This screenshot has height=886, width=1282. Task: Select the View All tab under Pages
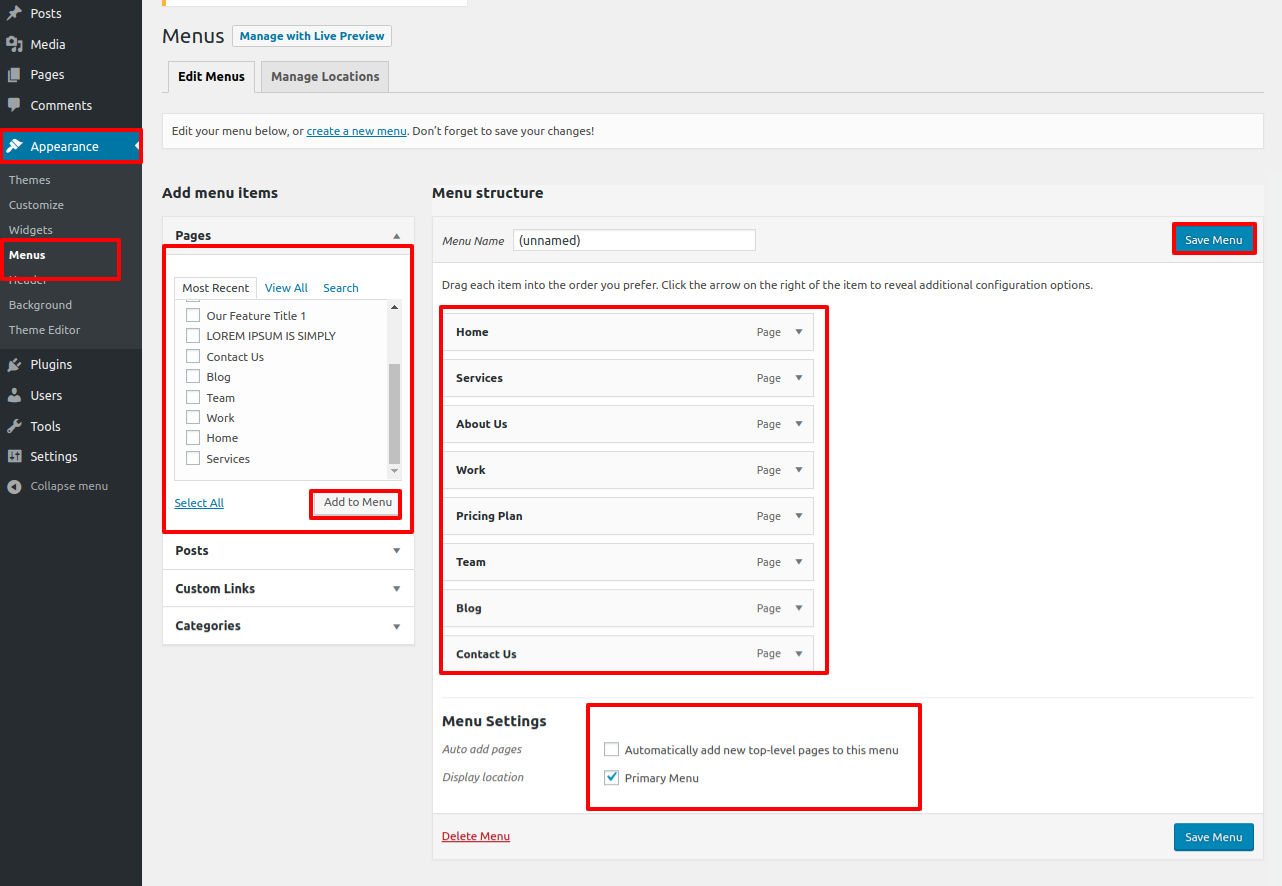(286, 288)
